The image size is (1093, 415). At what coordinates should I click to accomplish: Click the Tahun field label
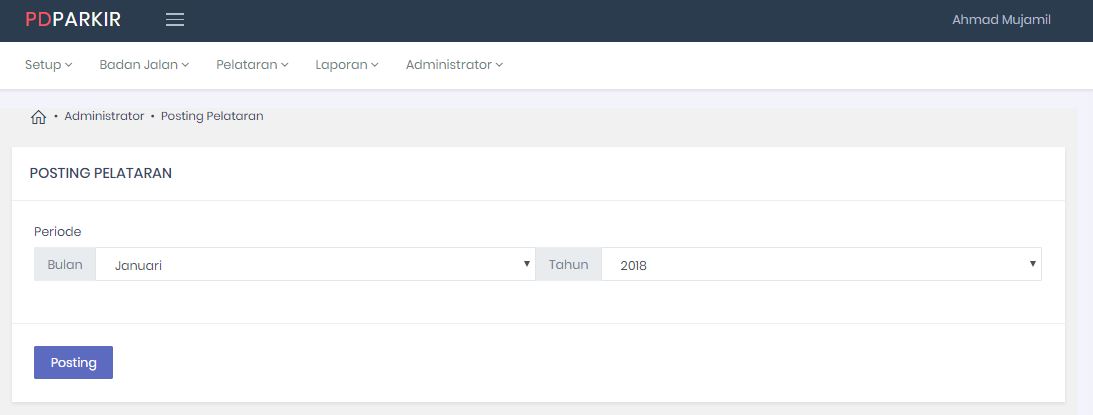click(x=568, y=265)
